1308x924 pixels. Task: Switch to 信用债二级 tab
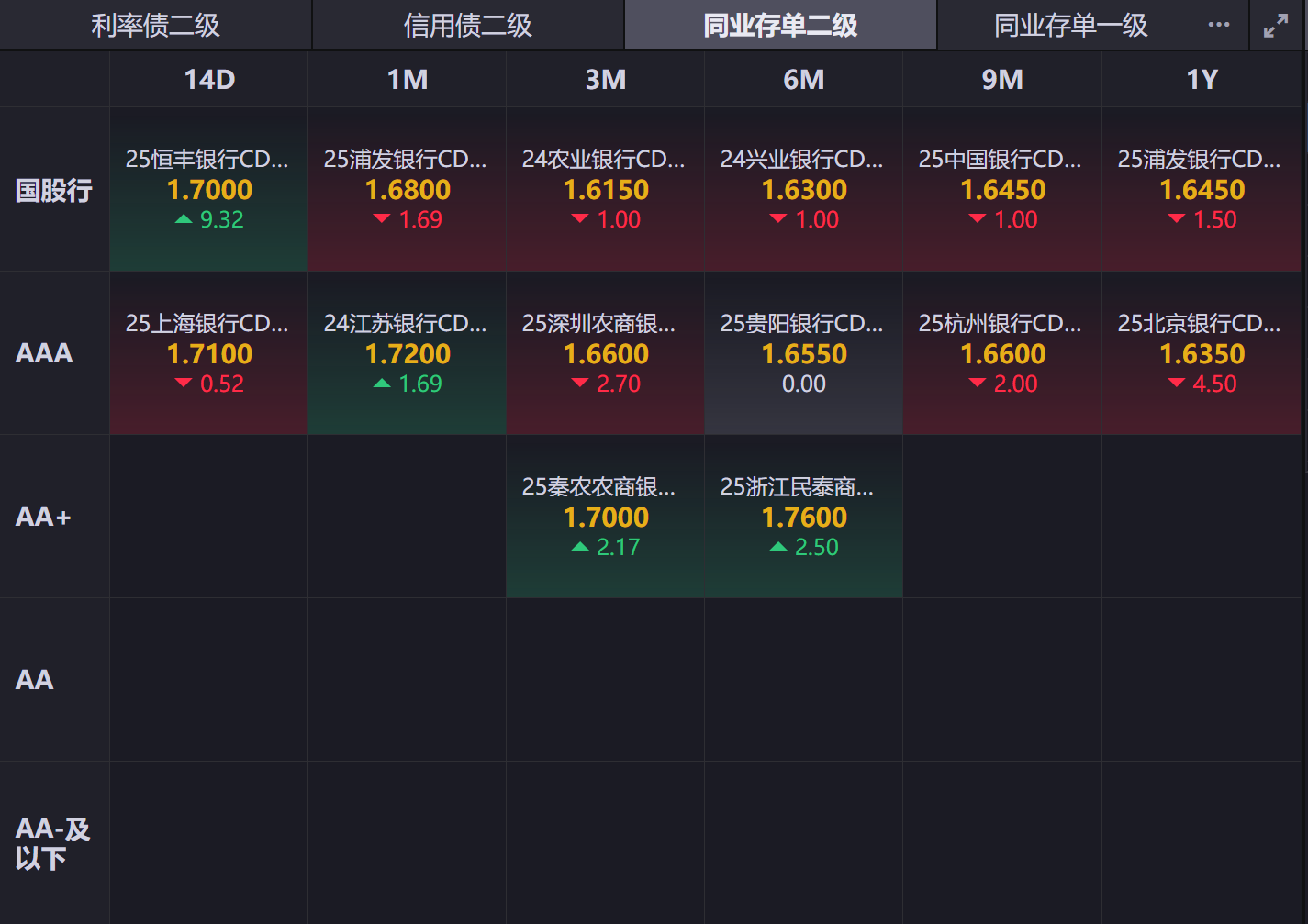pyautogui.click(x=468, y=25)
